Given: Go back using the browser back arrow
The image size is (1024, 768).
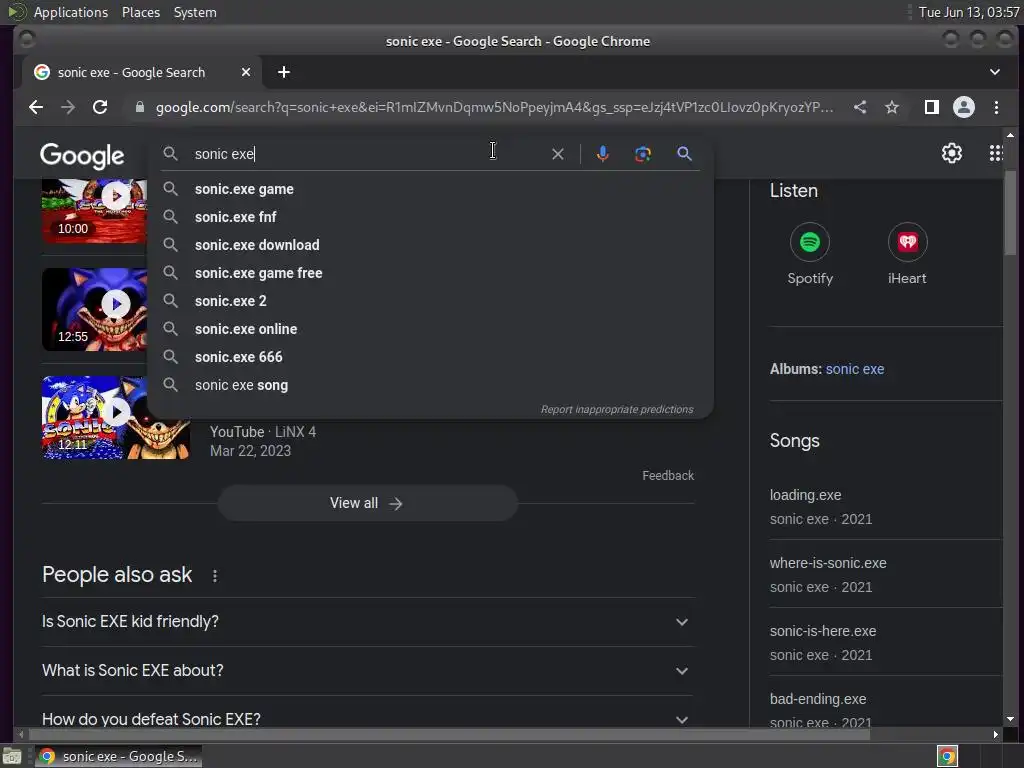Looking at the screenshot, I should tap(36, 107).
